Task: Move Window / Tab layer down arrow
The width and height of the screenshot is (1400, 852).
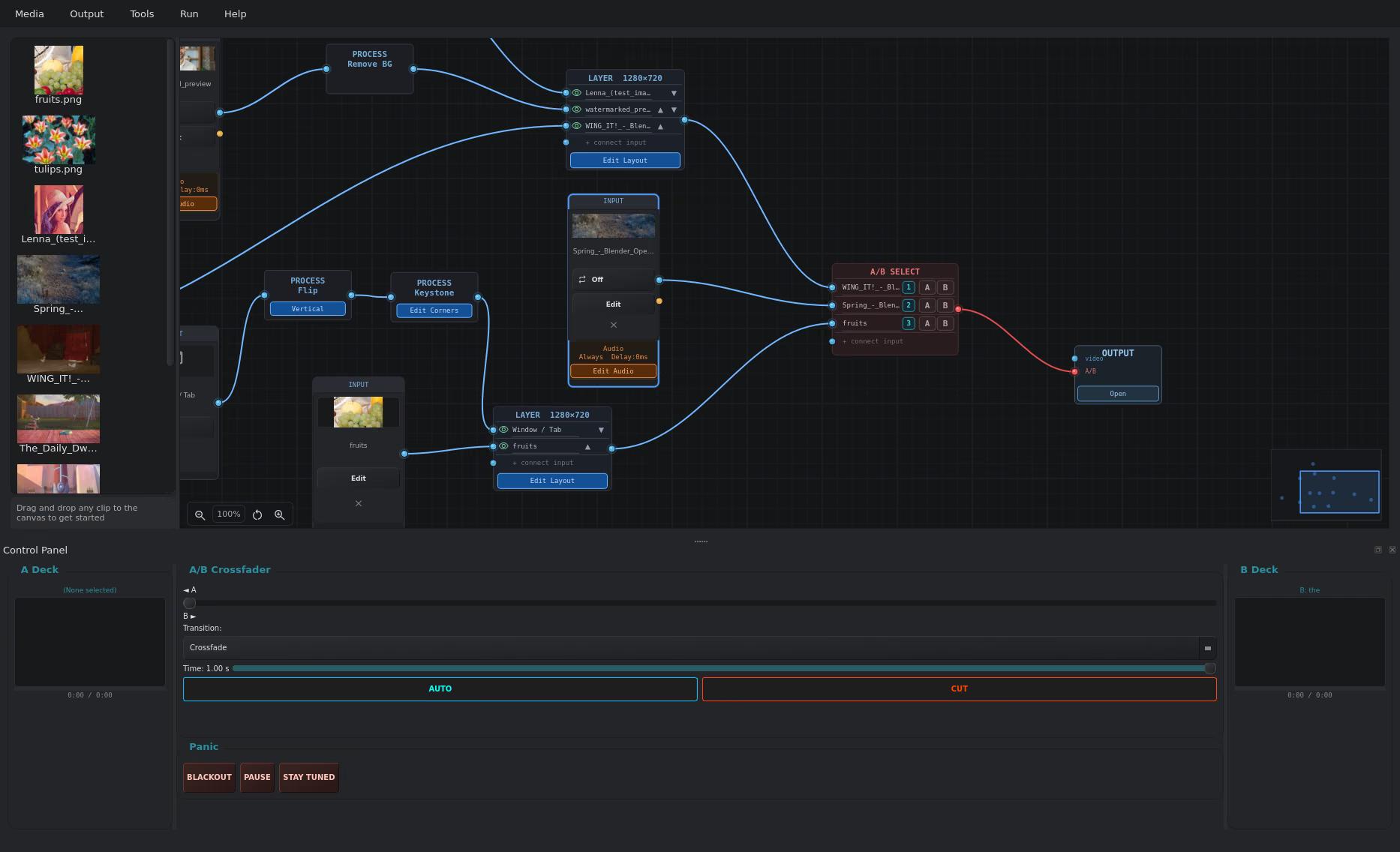Action: point(601,430)
